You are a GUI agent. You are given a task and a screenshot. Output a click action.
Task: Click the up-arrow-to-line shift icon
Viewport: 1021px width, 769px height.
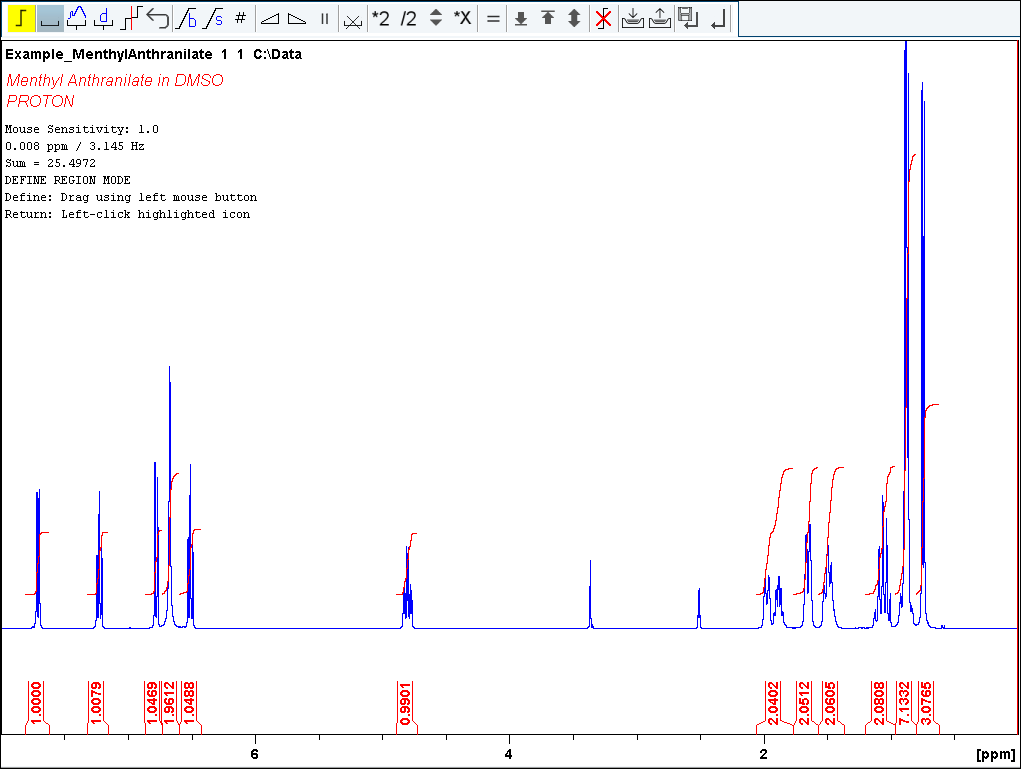tap(548, 18)
